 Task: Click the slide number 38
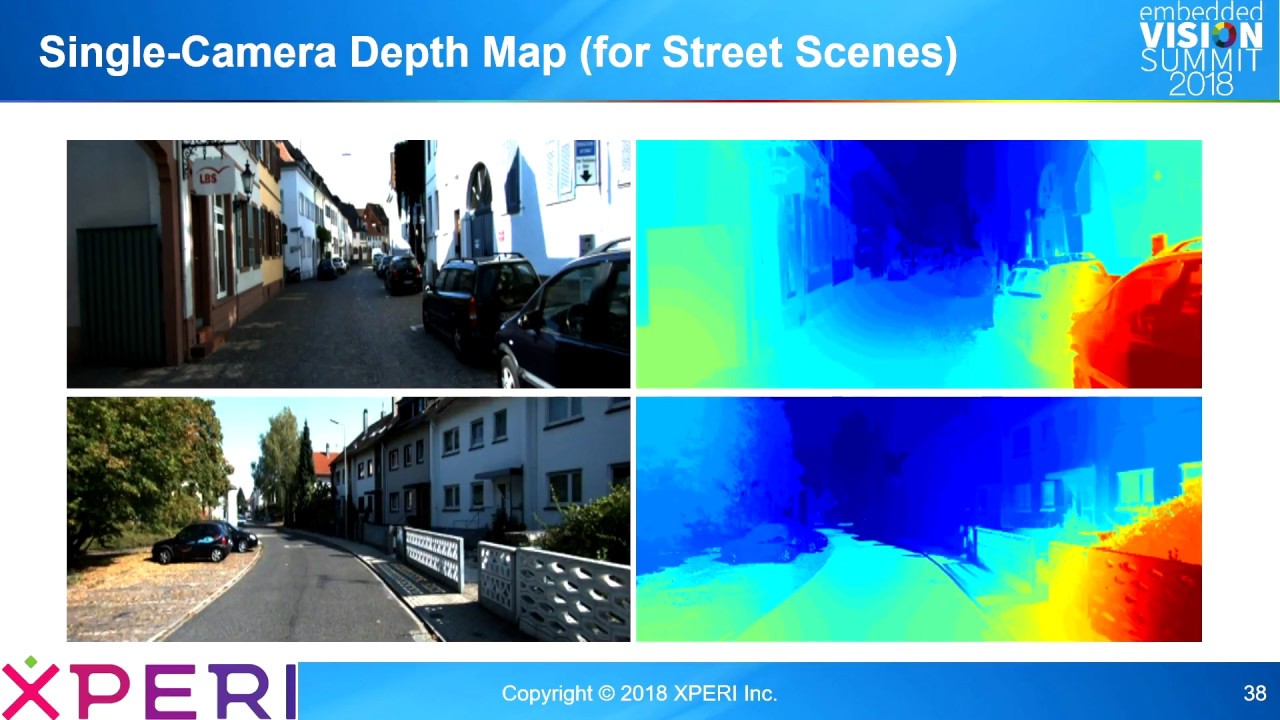[x=1254, y=693]
